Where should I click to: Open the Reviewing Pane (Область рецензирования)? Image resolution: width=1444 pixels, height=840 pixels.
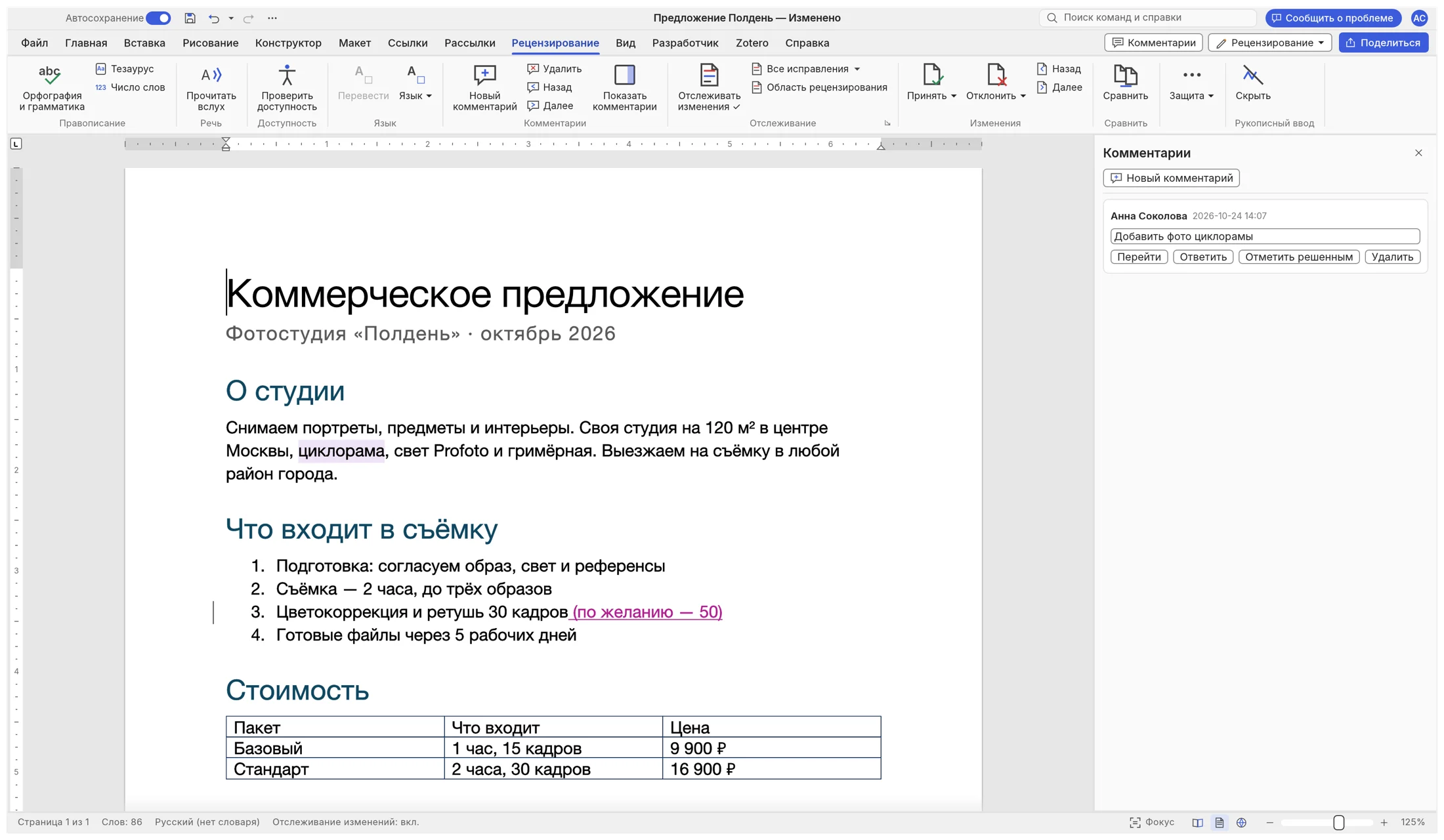coord(819,87)
